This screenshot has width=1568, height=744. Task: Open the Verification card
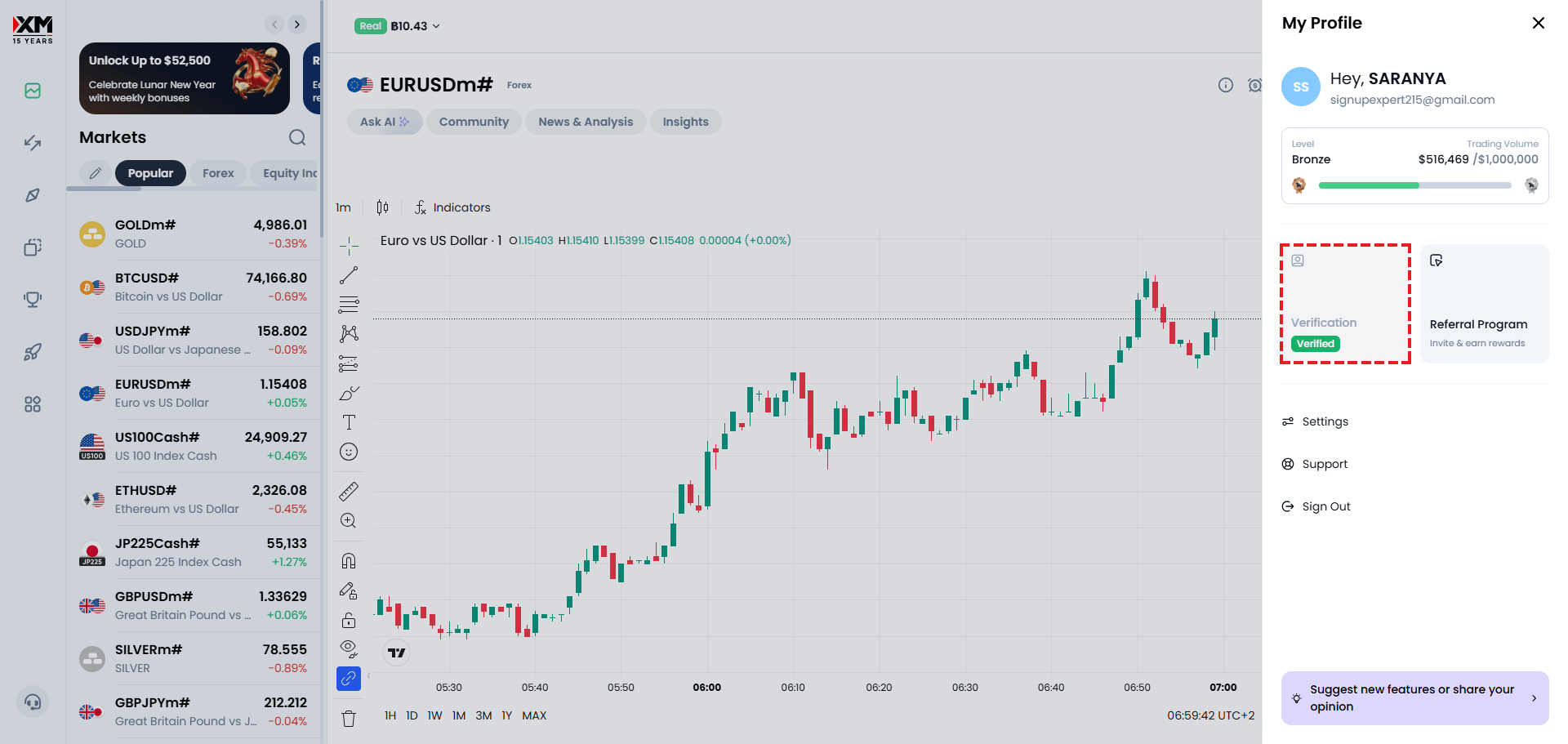tap(1345, 303)
